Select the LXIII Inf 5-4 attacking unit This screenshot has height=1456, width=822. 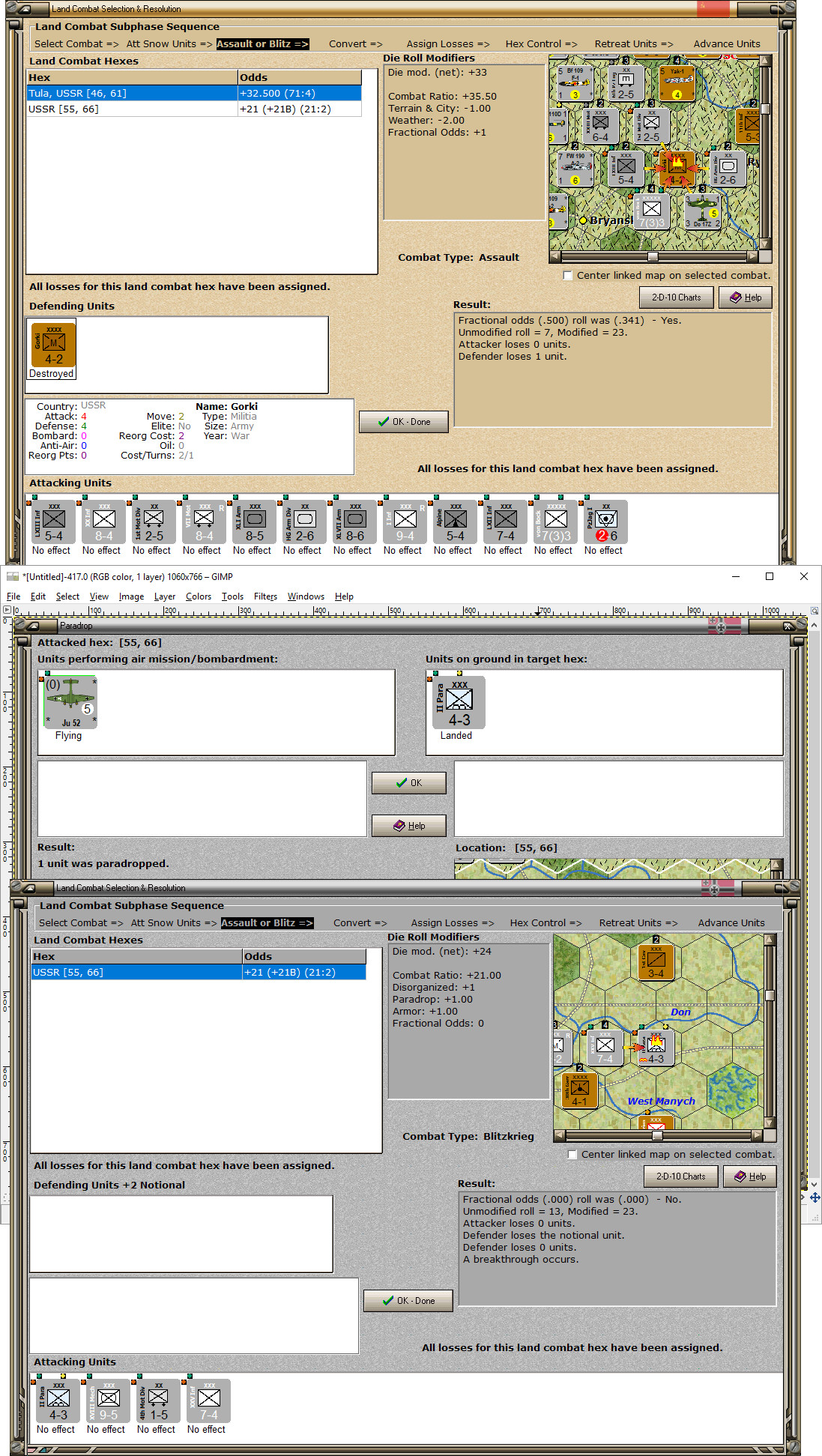[x=54, y=522]
